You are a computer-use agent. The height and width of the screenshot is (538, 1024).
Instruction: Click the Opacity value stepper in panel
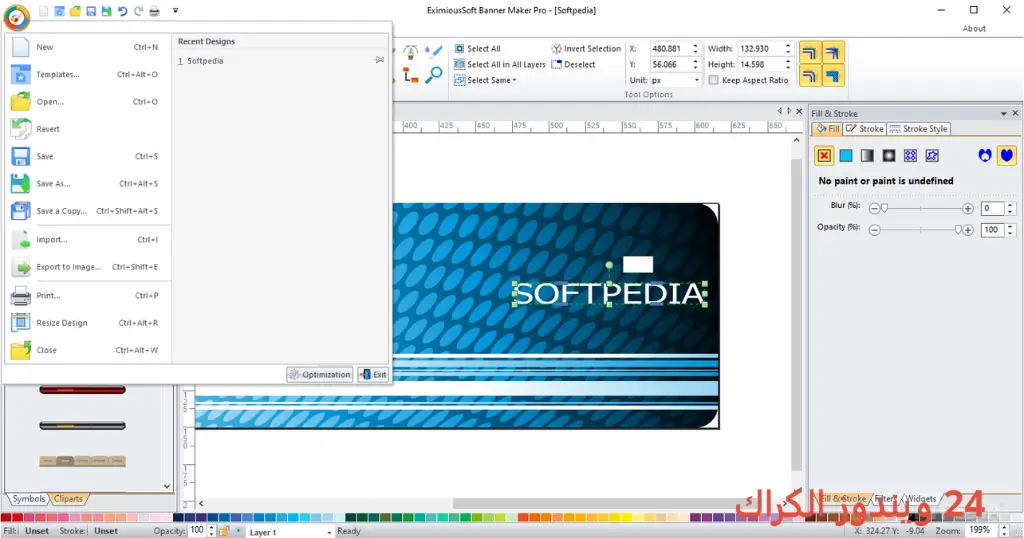click(1010, 230)
